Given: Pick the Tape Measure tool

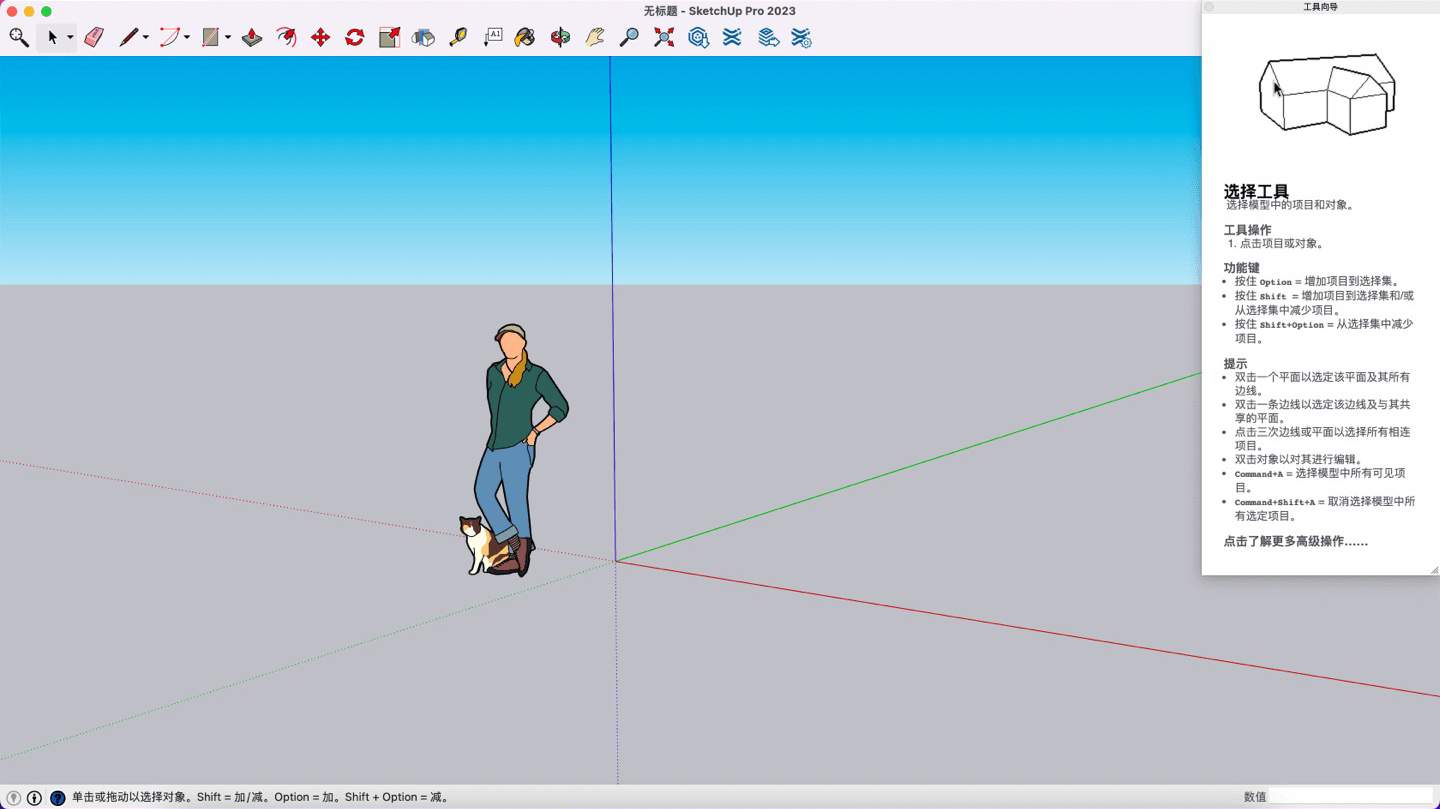Looking at the screenshot, I should click(x=458, y=38).
